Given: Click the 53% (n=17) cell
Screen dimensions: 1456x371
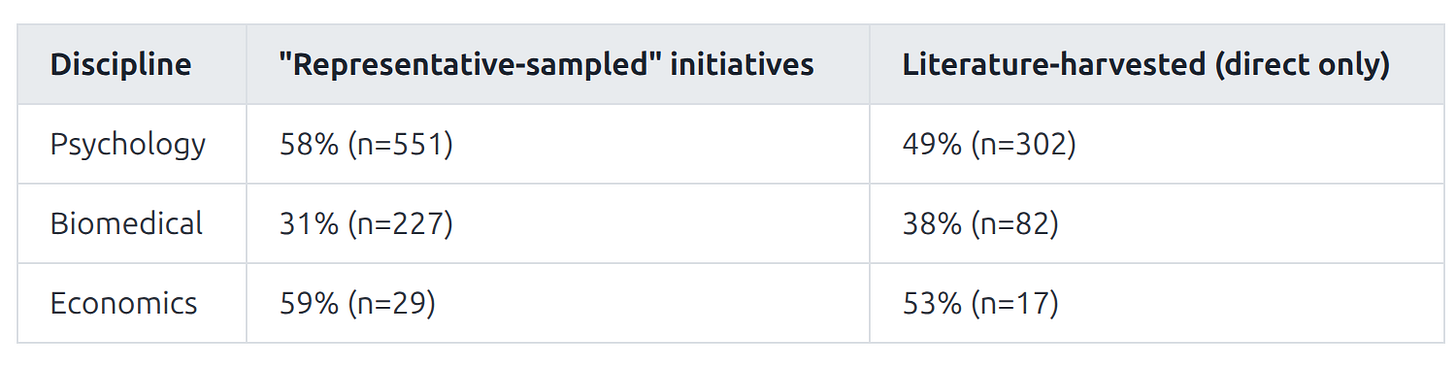Looking at the screenshot, I should coord(980,303).
